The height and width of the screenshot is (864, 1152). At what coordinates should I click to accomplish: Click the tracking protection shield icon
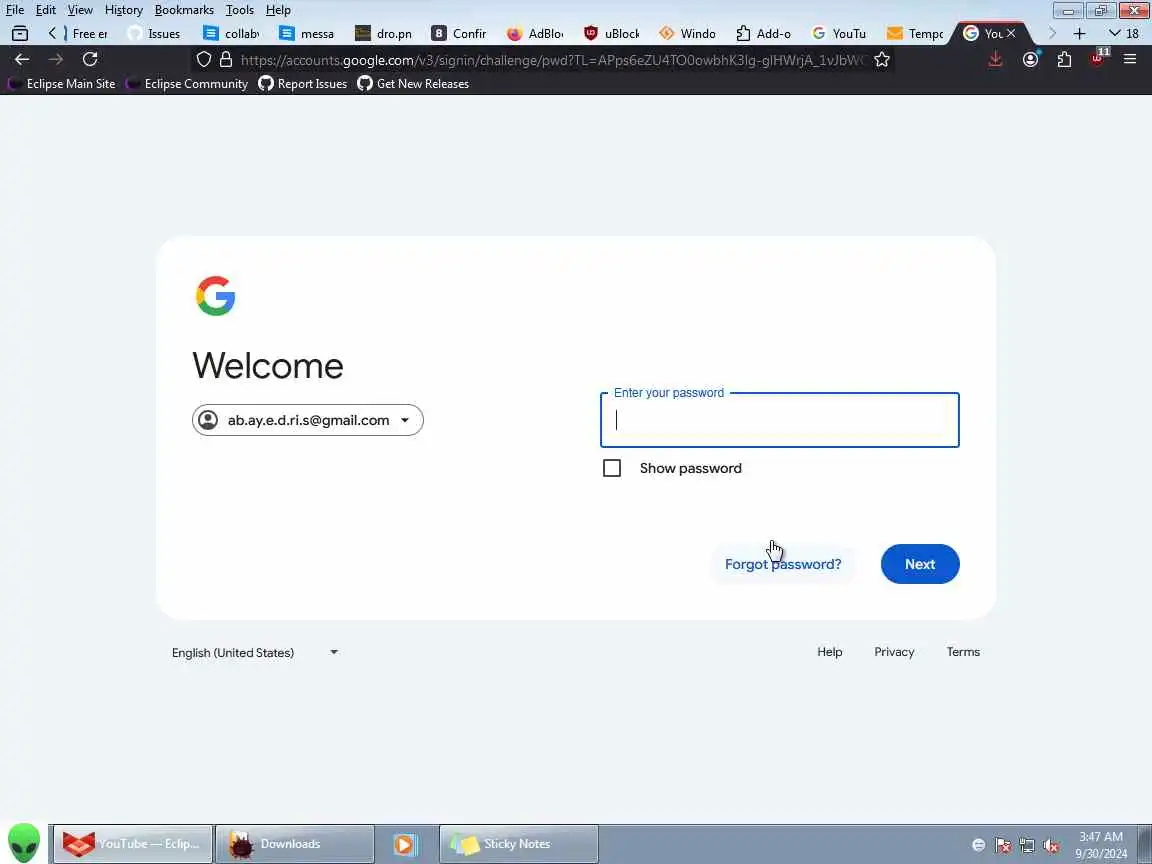tap(204, 60)
